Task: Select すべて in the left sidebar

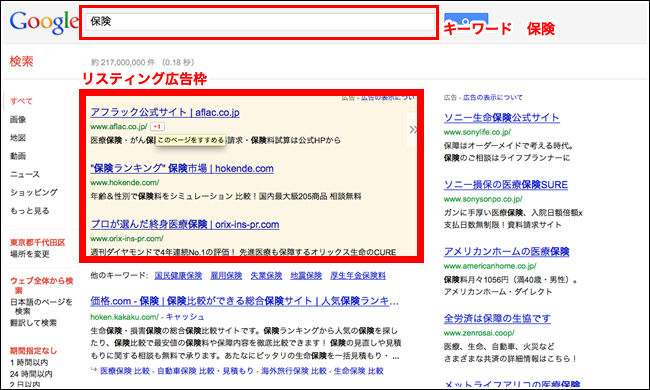Action: (21, 101)
